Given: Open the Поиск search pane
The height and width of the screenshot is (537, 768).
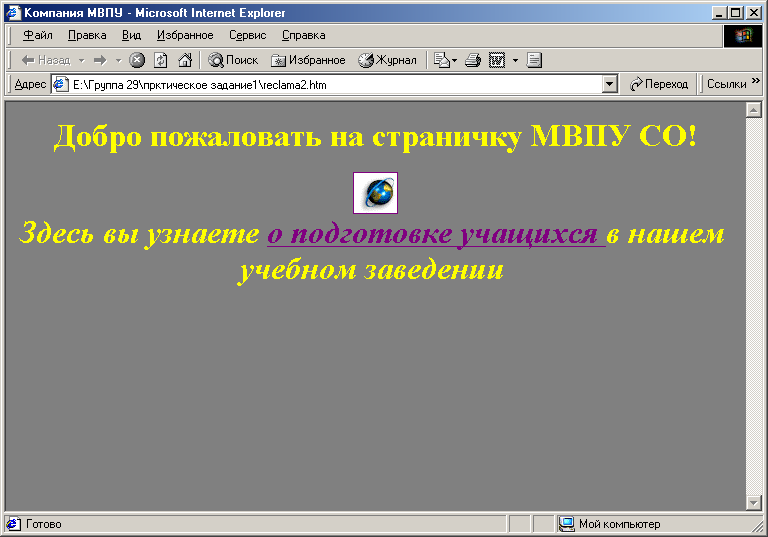Looking at the screenshot, I should click(x=233, y=60).
